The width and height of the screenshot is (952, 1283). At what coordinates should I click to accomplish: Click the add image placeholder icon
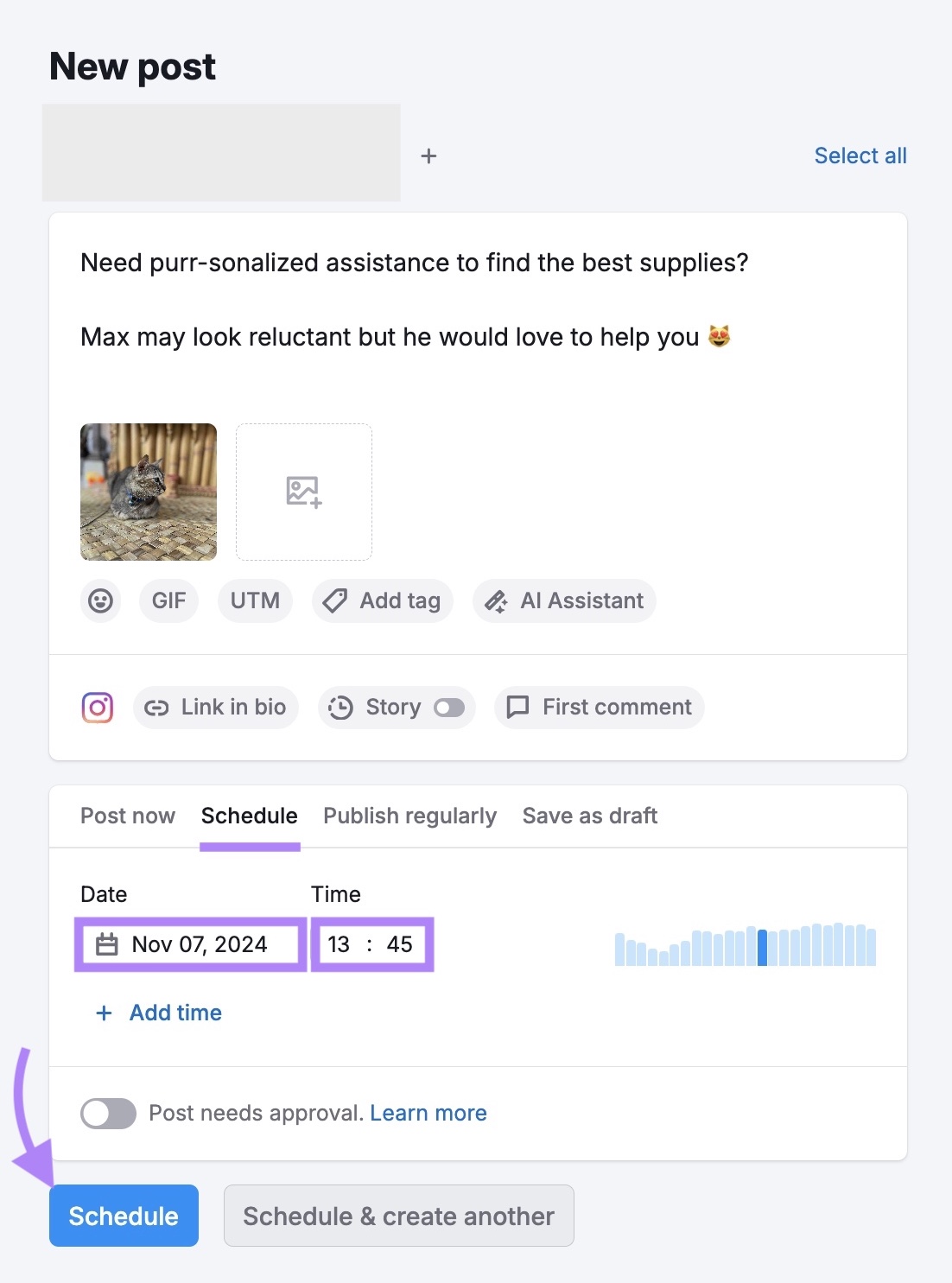click(303, 492)
